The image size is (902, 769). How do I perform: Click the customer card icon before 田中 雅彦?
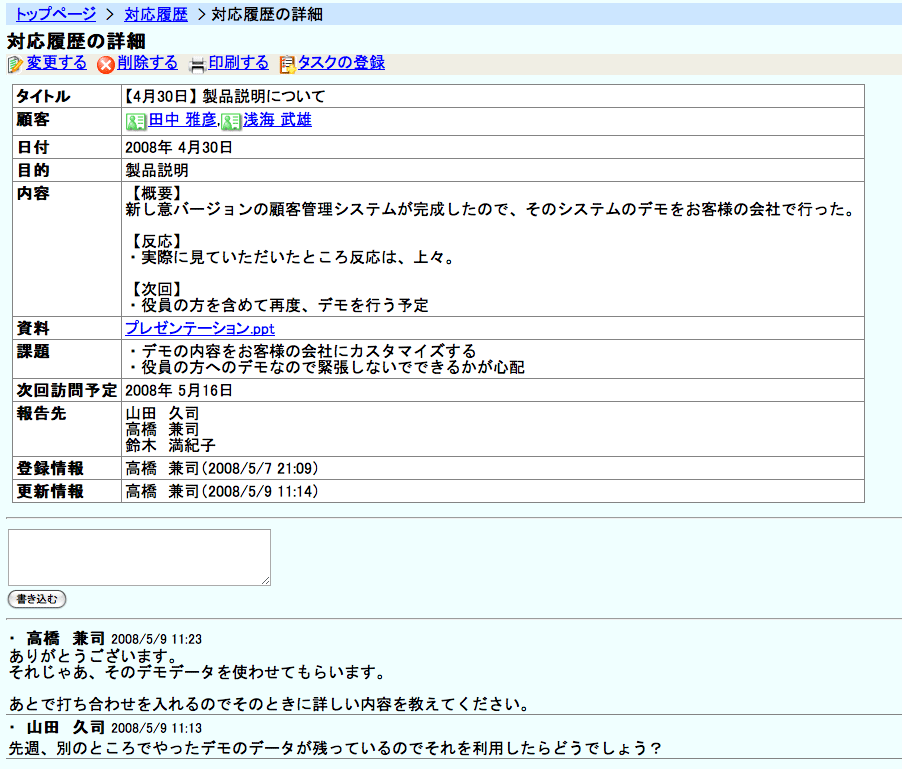[136, 121]
